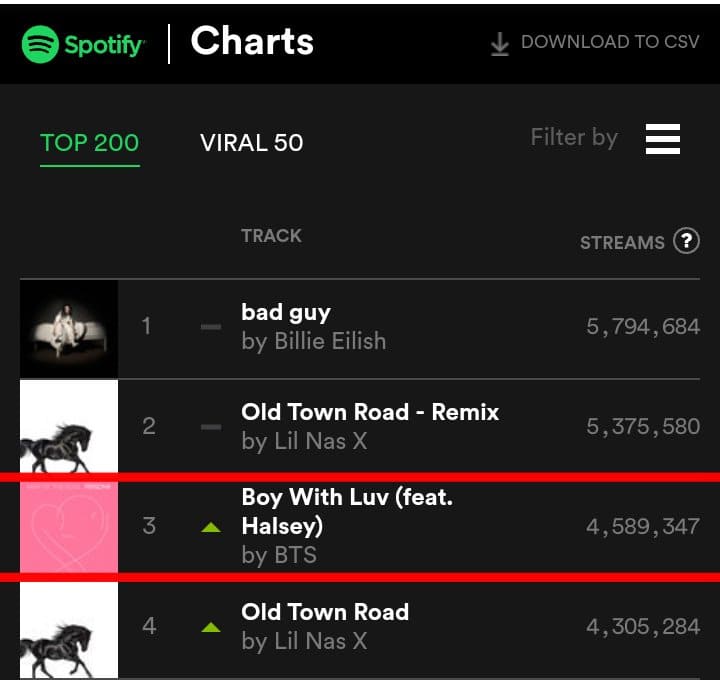
Task: Click green up arrow beside Old Town Road rank 4
Action: (x=210, y=628)
